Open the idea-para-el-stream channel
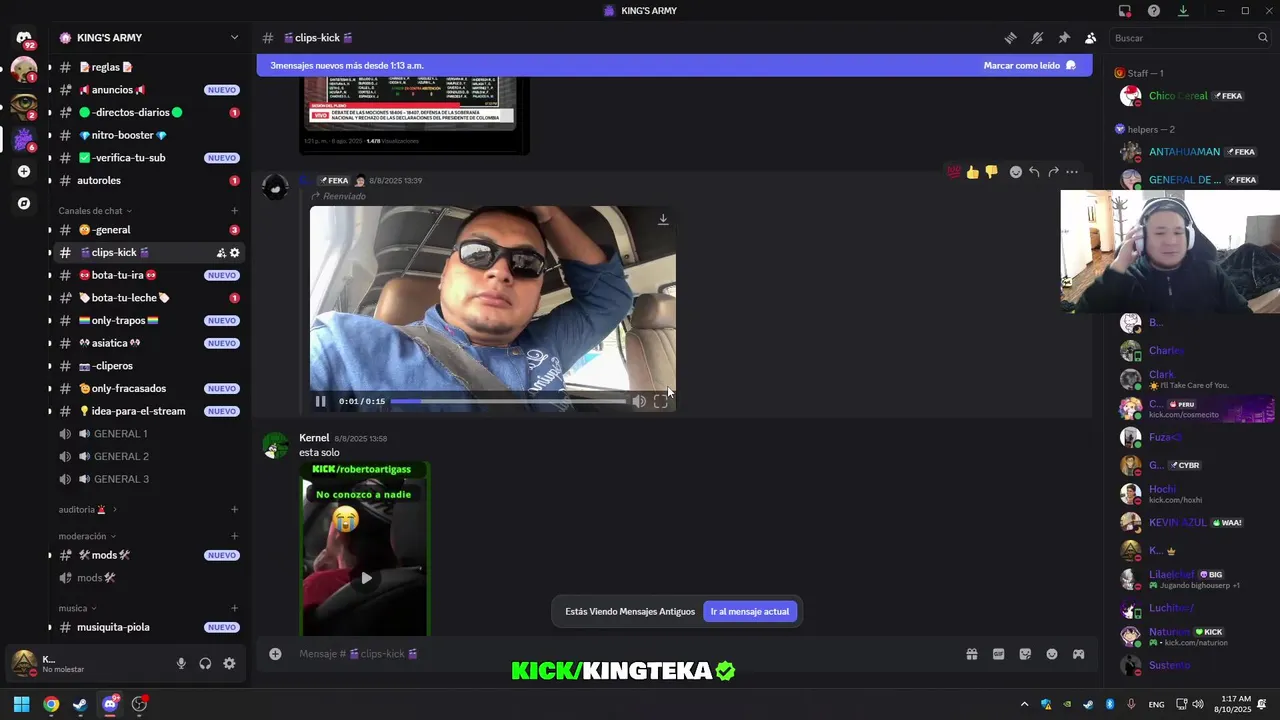Image resolution: width=1280 pixels, height=720 pixels. (x=150, y=411)
